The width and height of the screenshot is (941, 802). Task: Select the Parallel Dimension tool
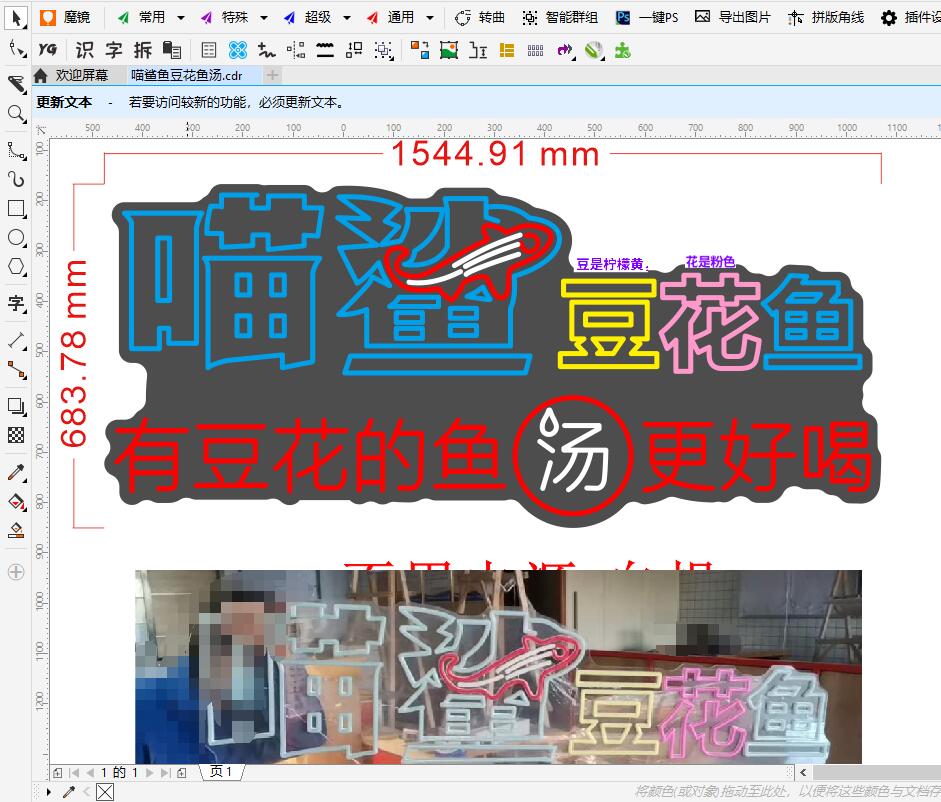coord(16,341)
